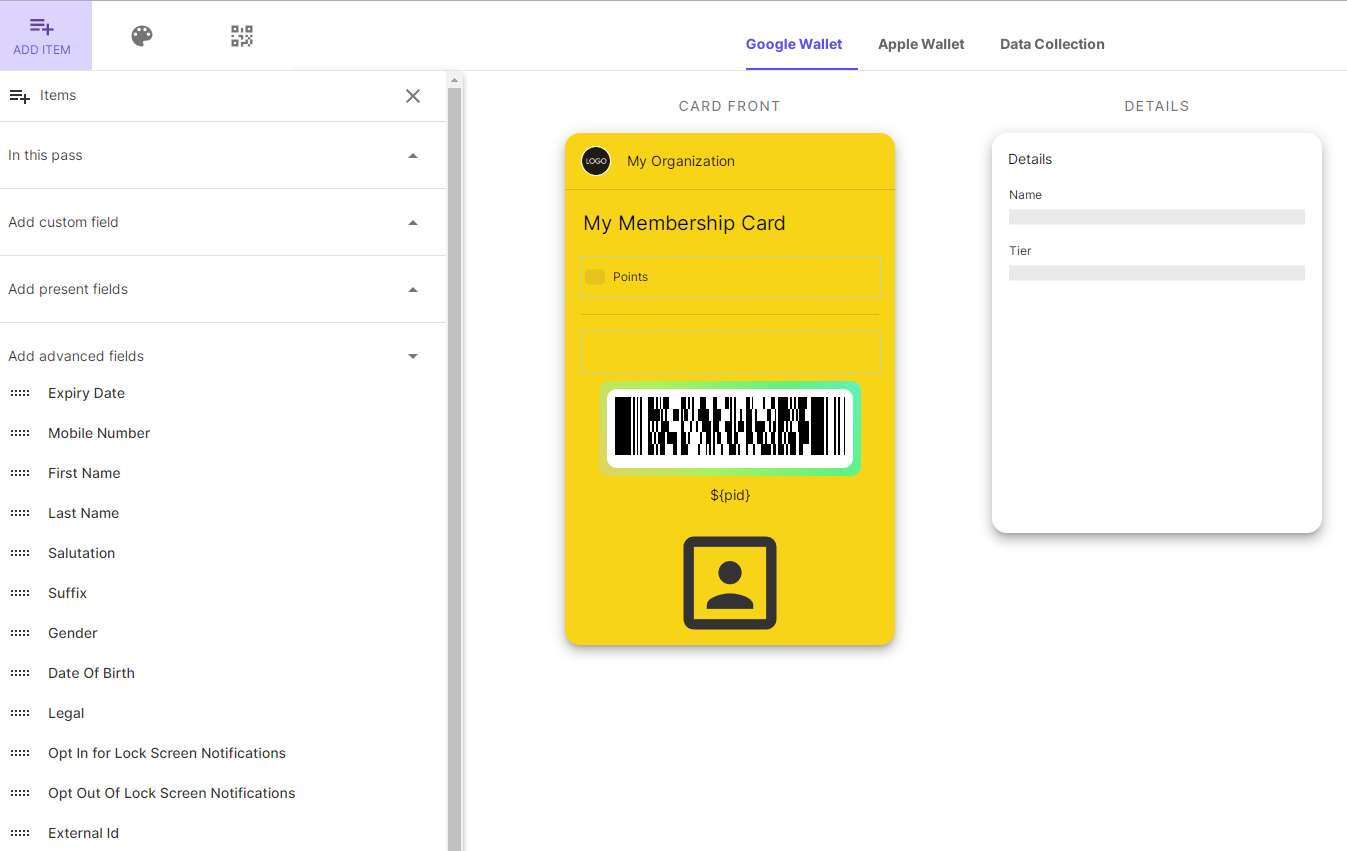Select the External Id field item
This screenshot has height=851, width=1347.
pyautogui.click(x=83, y=833)
